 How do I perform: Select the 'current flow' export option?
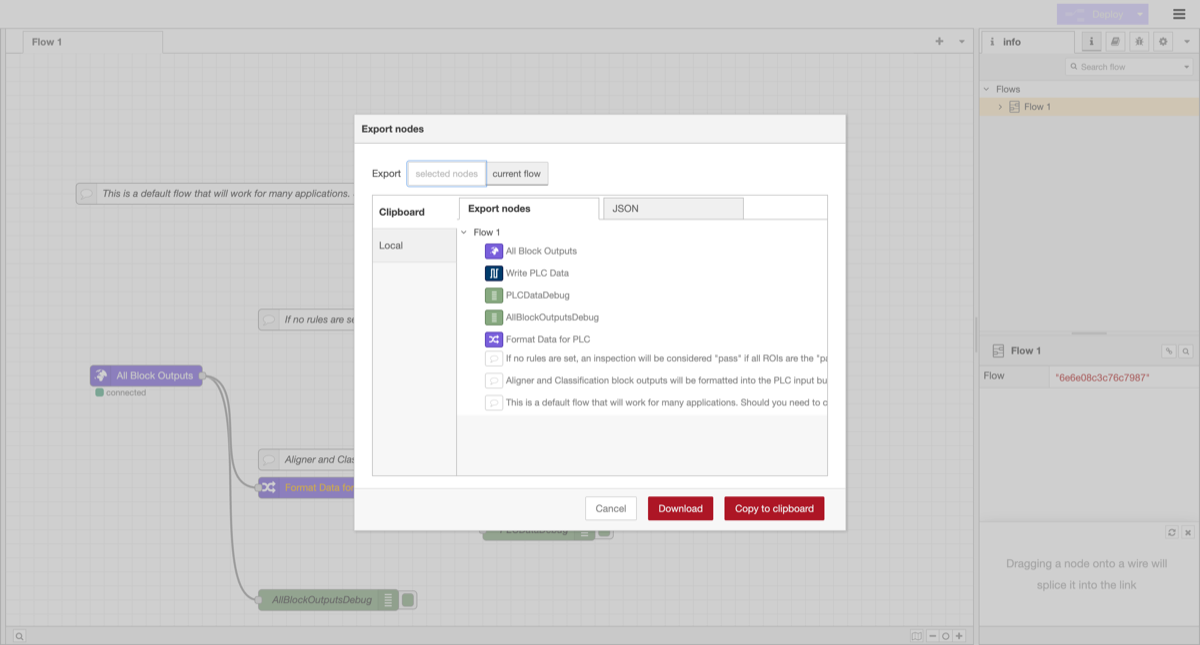coord(516,173)
